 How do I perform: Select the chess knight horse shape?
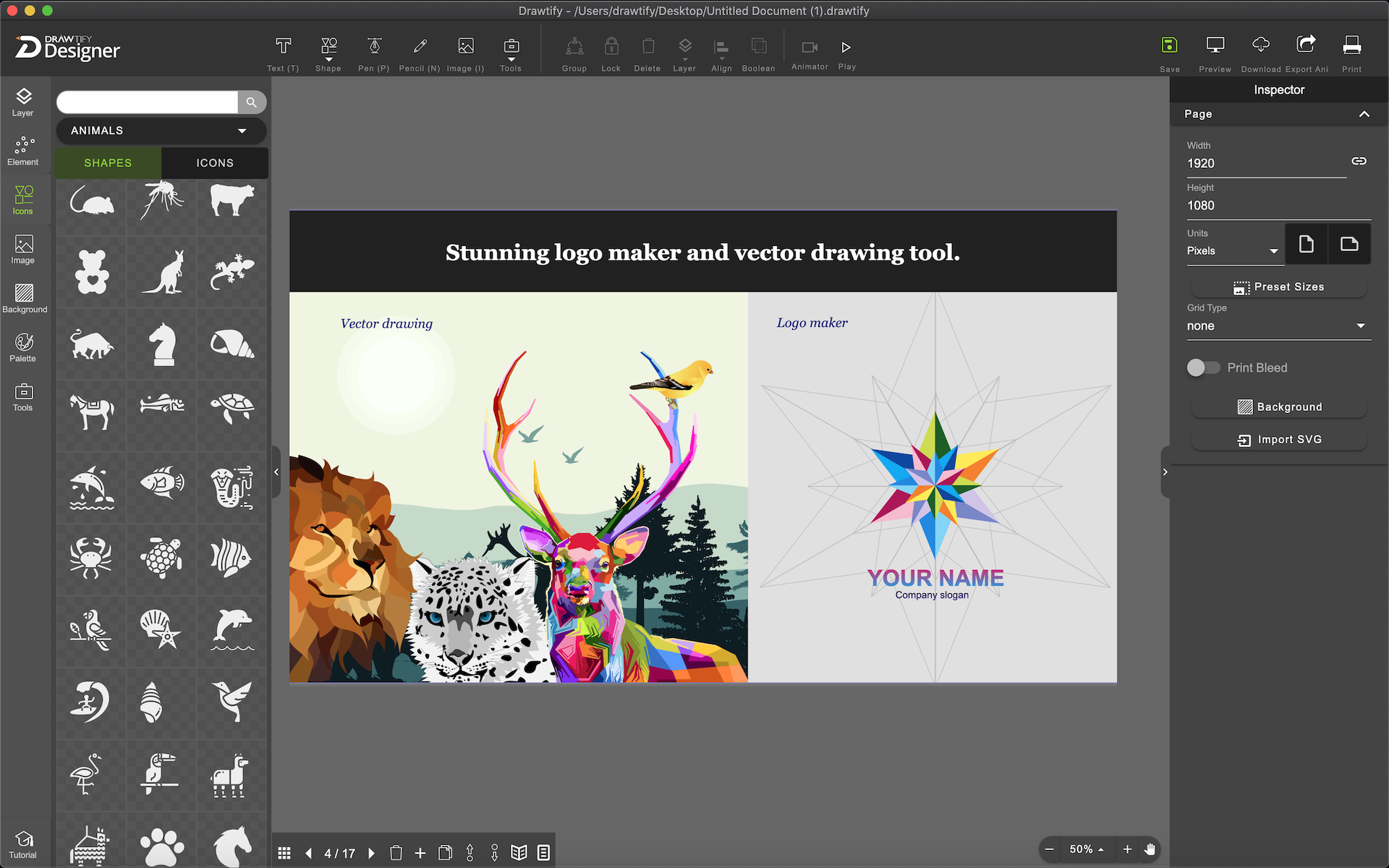tap(163, 344)
